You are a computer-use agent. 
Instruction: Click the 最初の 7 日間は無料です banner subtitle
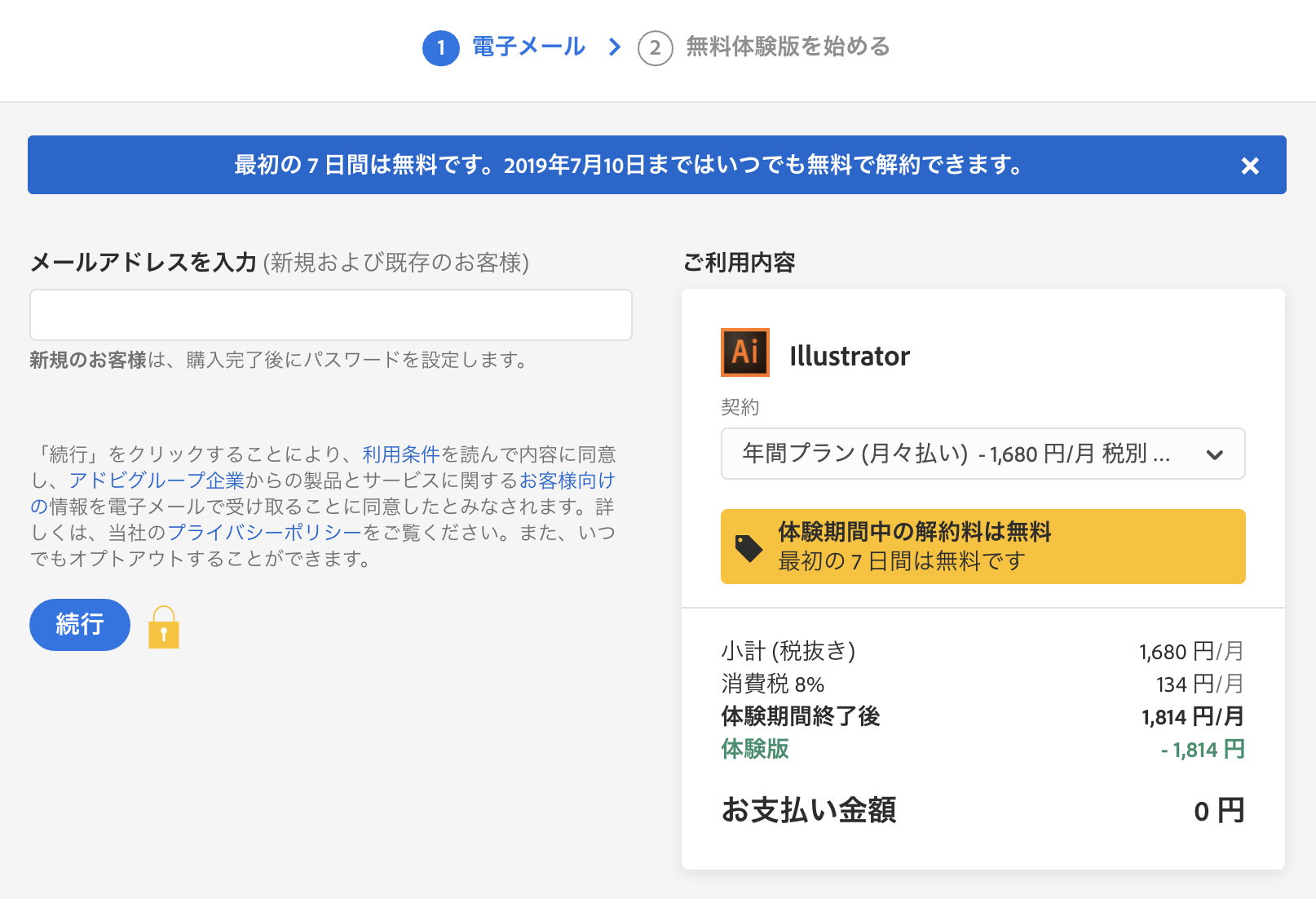tap(901, 561)
